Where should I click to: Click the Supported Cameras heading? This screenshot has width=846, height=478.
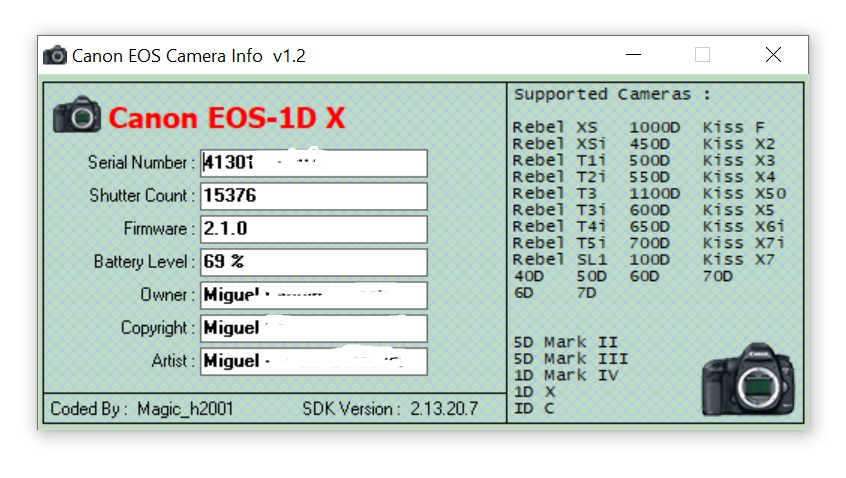click(x=612, y=94)
